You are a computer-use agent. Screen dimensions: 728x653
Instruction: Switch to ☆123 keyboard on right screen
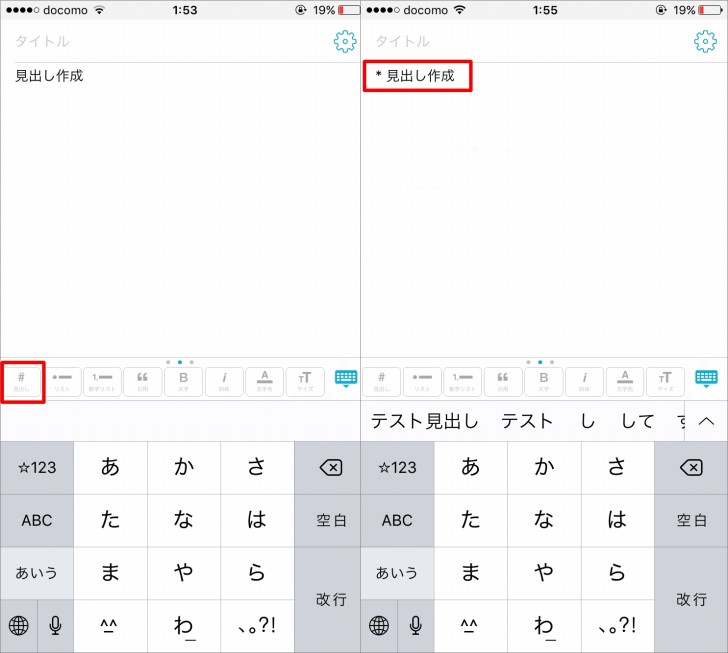pos(397,467)
